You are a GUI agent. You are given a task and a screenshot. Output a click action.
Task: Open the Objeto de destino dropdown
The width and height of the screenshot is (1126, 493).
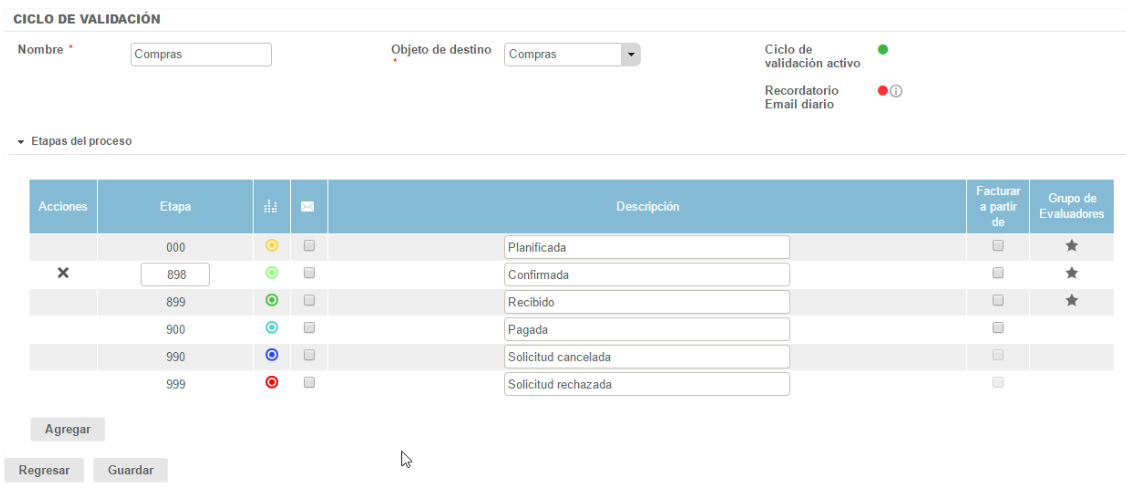(x=630, y=55)
